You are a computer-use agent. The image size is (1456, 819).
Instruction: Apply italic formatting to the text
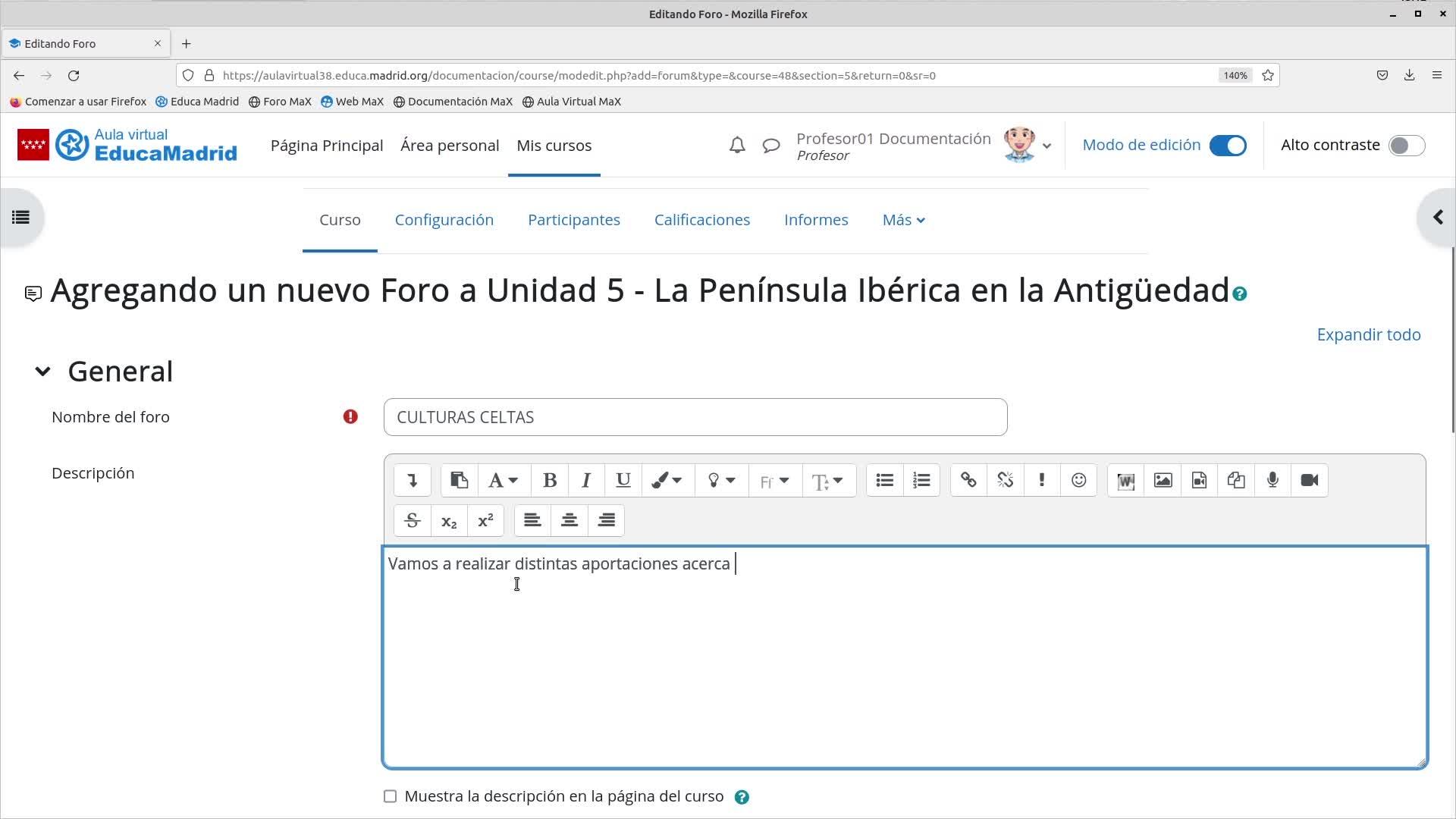[586, 481]
